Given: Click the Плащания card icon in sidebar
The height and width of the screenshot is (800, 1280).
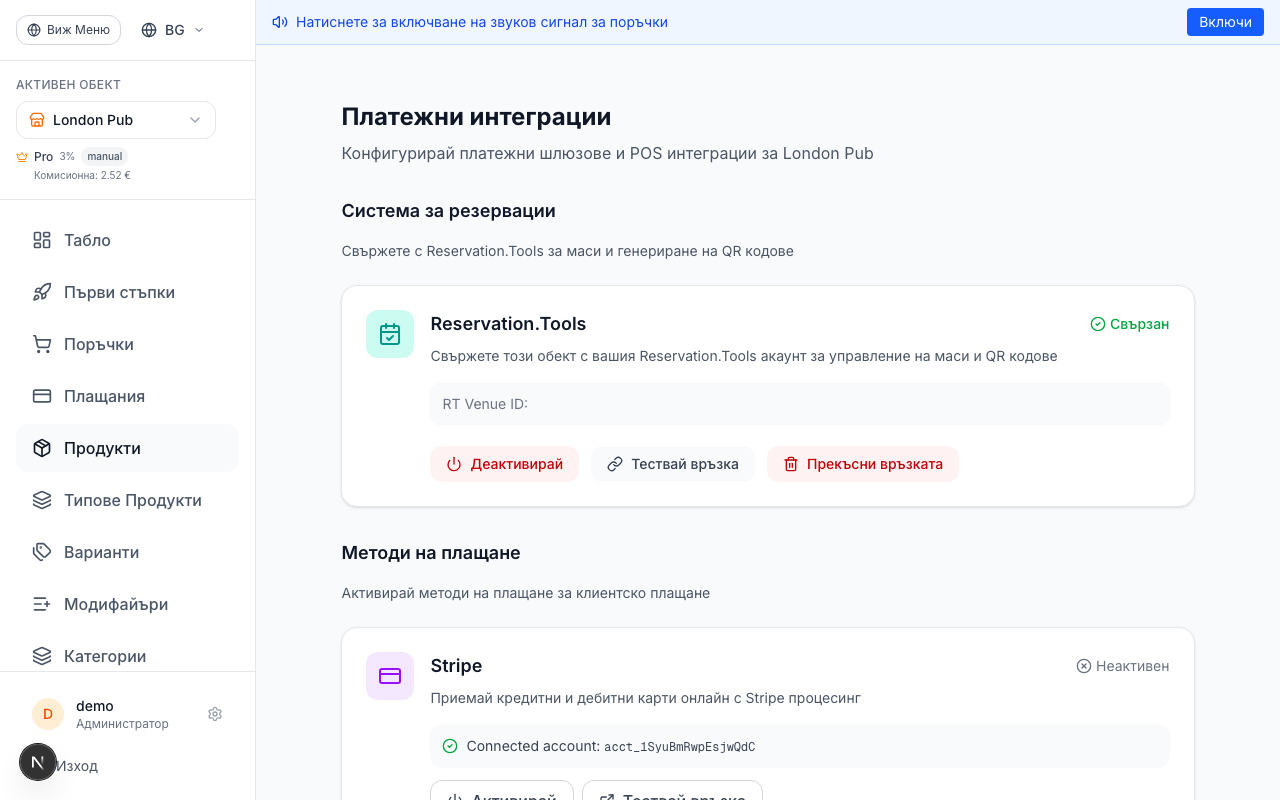Looking at the screenshot, I should tap(41, 396).
